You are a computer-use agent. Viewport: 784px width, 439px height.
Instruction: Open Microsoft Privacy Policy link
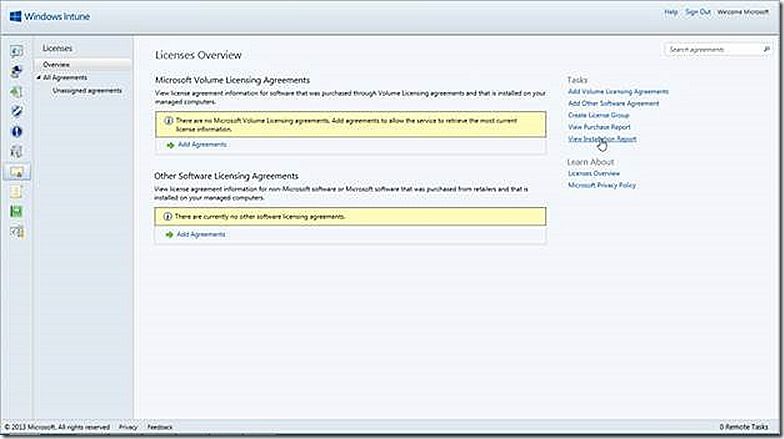(602, 185)
